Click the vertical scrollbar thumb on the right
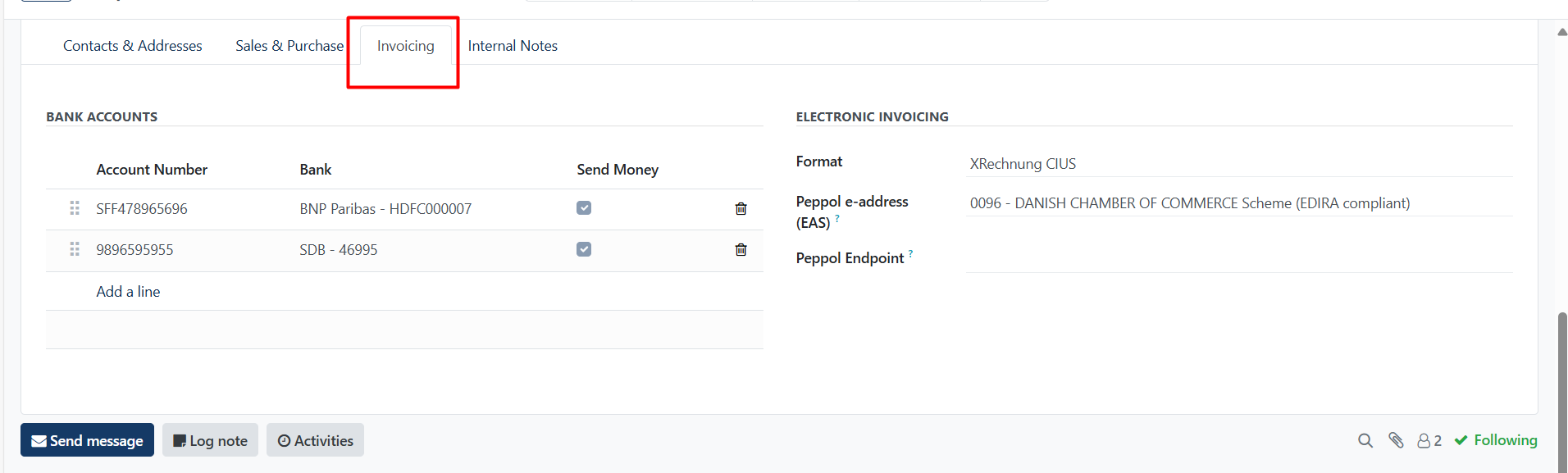 pyautogui.click(x=1562, y=392)
